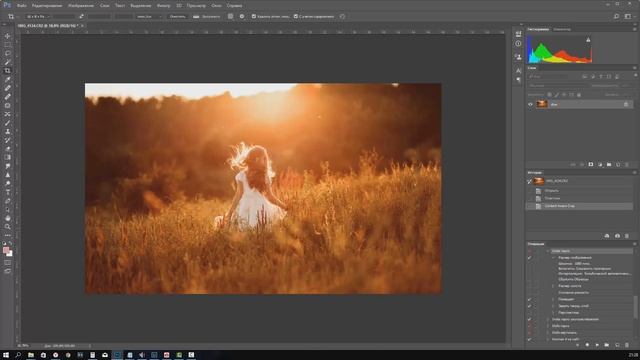The width and height of the screenshot is (640, 360).
Task: Create a new action set folder
Action: pyautogui.click(x=607, y=345)
